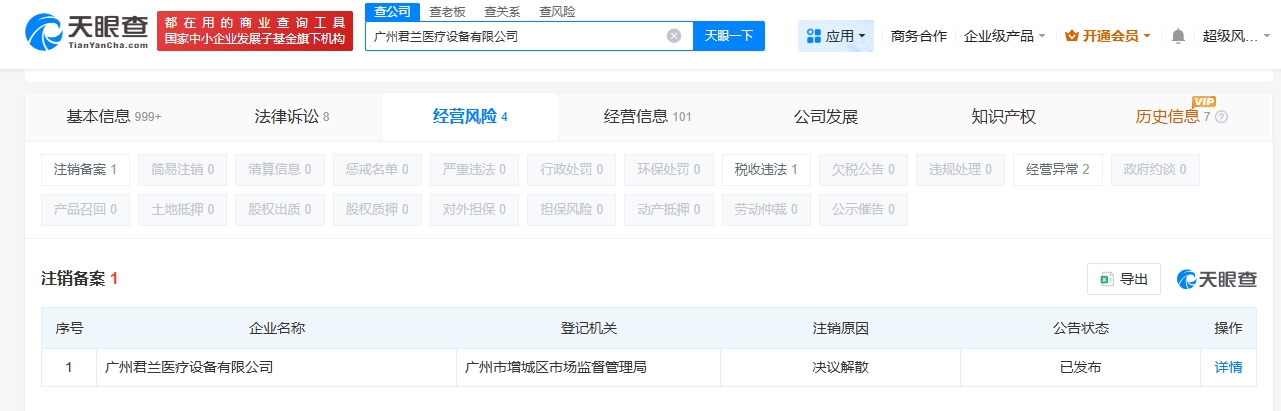Image resolution: width=1281 pixels, height=411 pixels.
Task: Click the 导出 export button
Action: tap(1124, 279)
